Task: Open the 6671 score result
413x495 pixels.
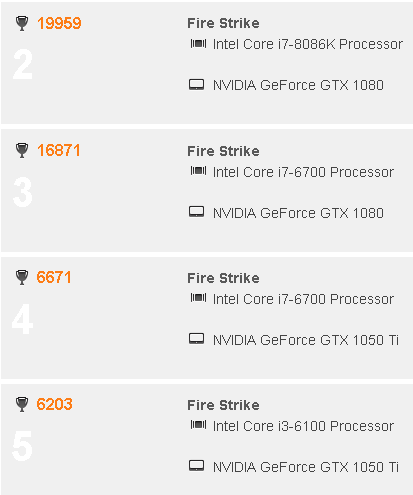Action: coord(54,277)
